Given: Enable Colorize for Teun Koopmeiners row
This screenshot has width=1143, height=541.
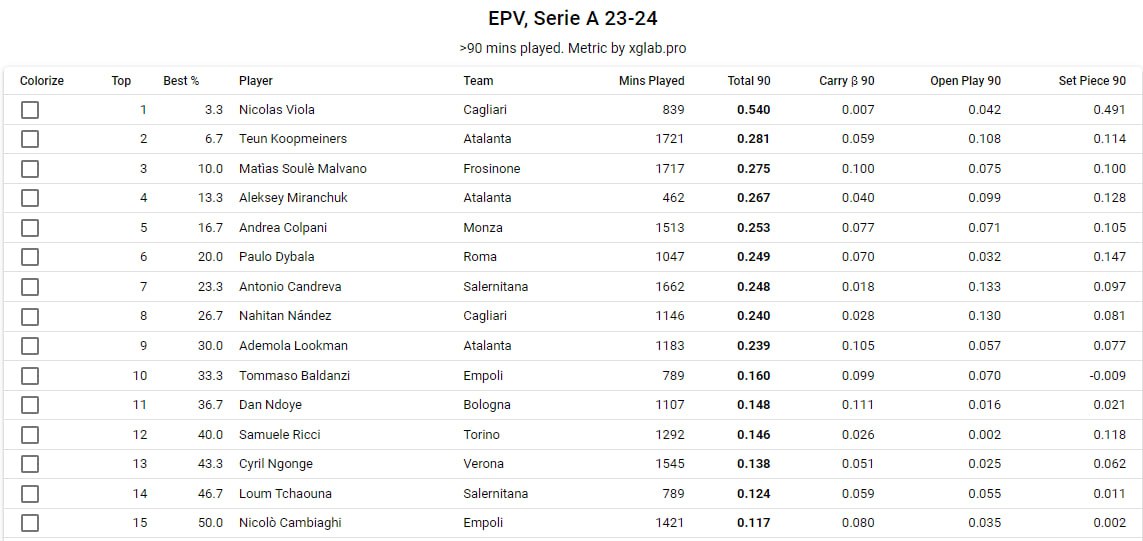Looking at the screenshot, I should (30, 139).
